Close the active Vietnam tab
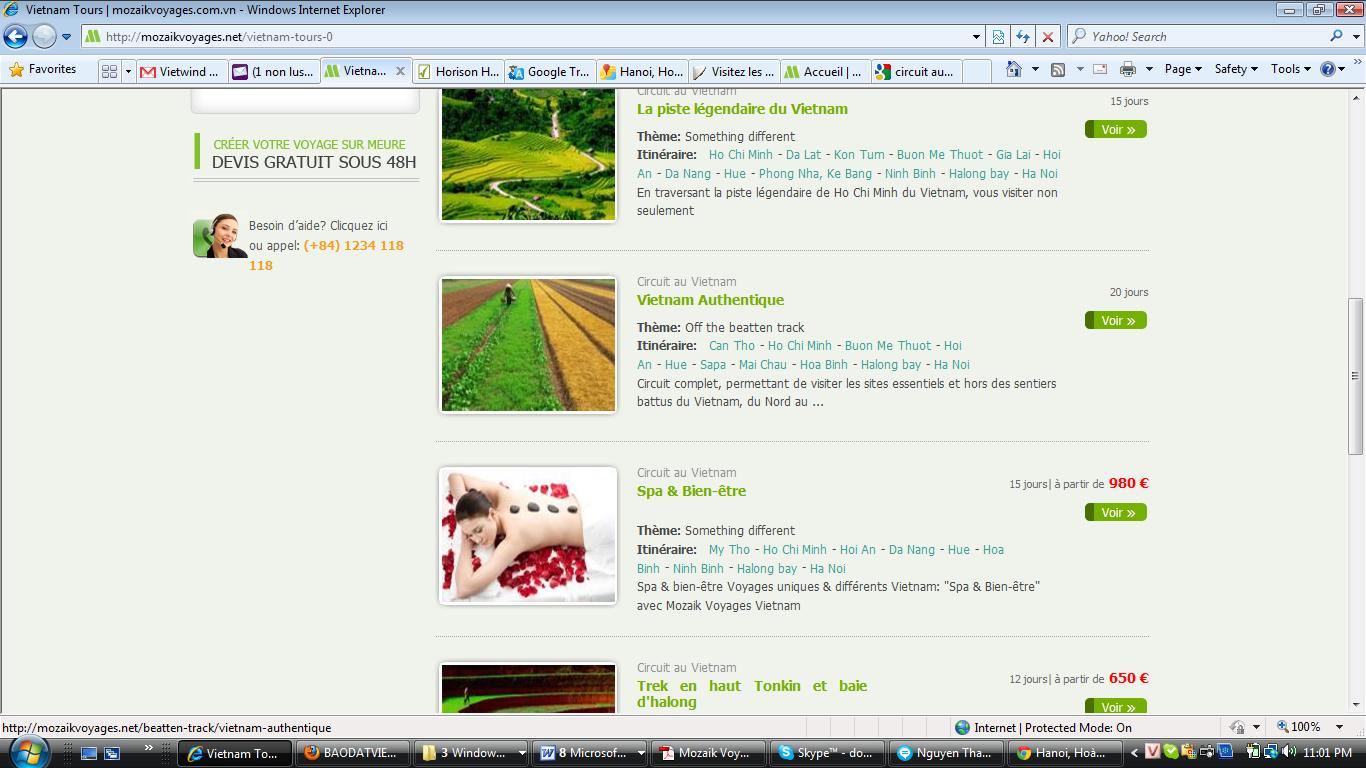The width and height of the screenshot is (1366, 768). (x=400, y=71)
